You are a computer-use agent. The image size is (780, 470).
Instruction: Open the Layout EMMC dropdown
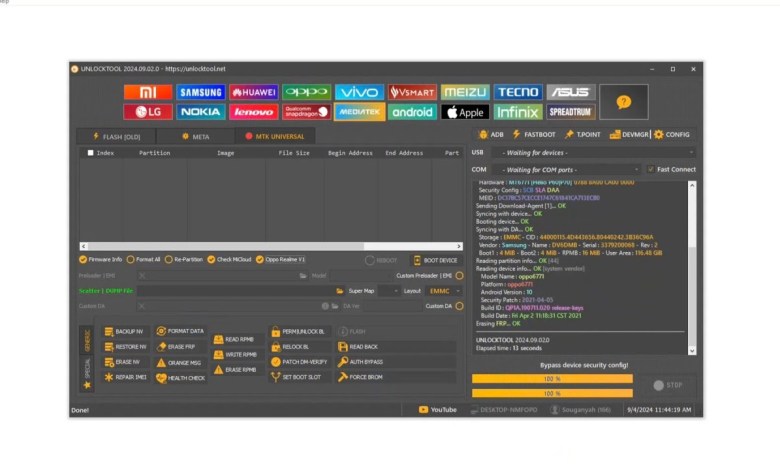point(444,291)
